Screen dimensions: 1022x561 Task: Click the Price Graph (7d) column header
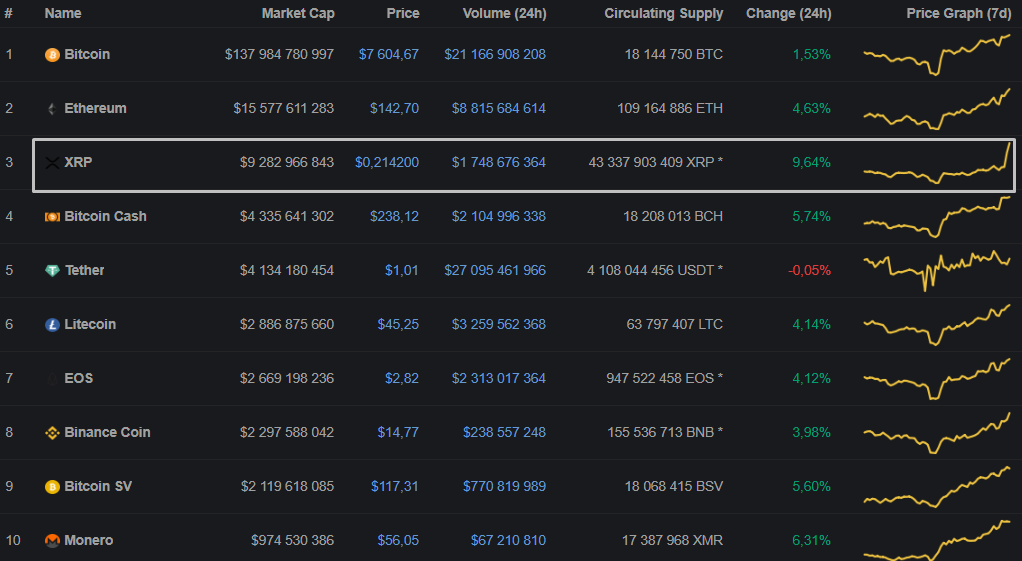click(x=959, y=13)
